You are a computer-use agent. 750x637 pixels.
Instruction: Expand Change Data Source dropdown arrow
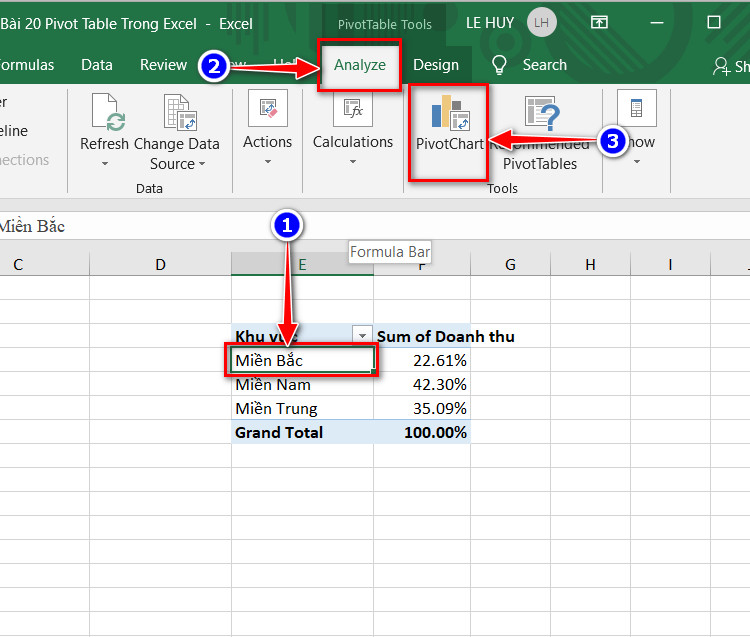202,164
